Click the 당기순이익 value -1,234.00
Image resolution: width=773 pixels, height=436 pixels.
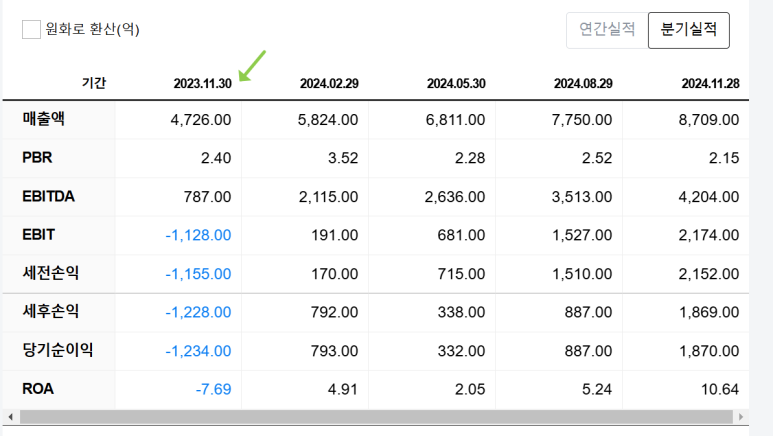coord(198,351)
